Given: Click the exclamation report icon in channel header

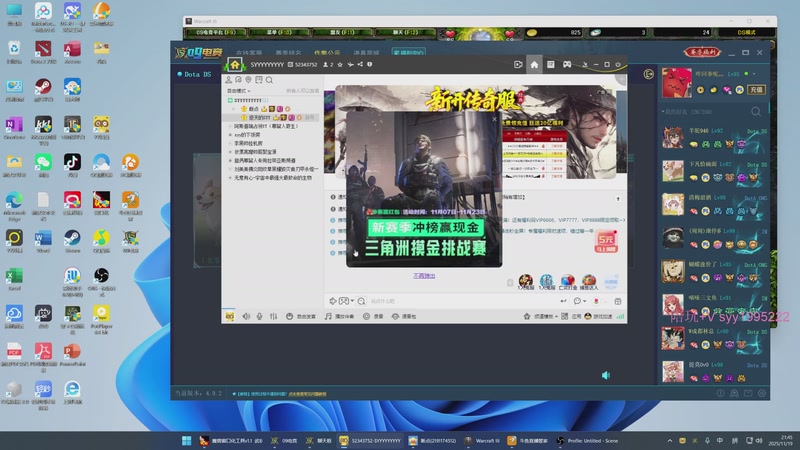Looking at the screenshot, I should pyautogui.click(x=370, y=65).
